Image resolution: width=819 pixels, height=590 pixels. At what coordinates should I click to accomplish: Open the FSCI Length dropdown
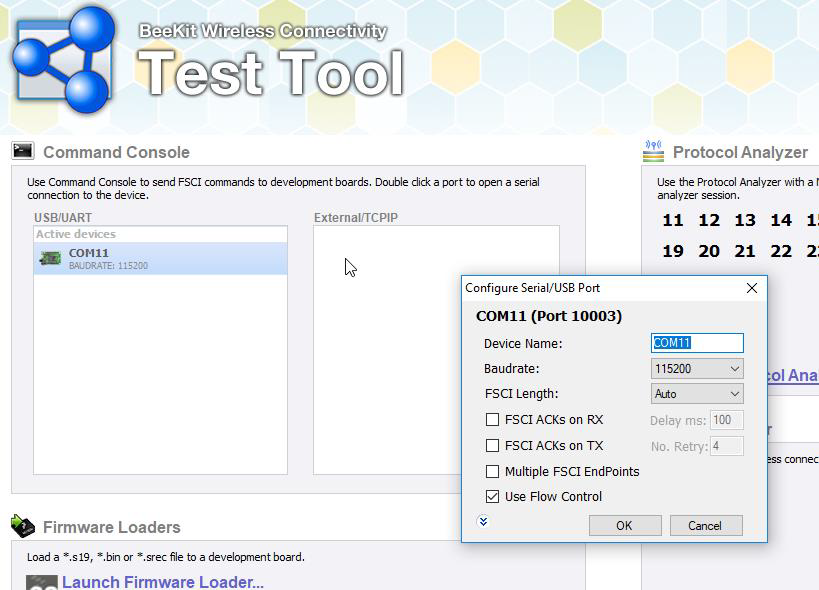pos(697,394)
